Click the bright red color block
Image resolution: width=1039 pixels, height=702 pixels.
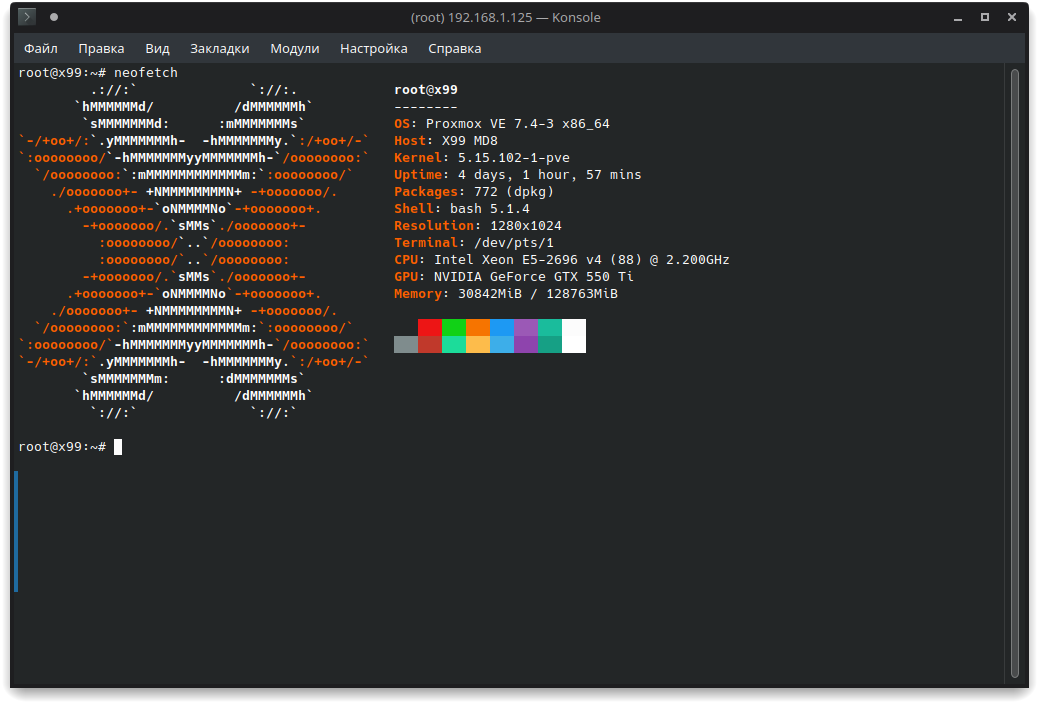(430, 327)
